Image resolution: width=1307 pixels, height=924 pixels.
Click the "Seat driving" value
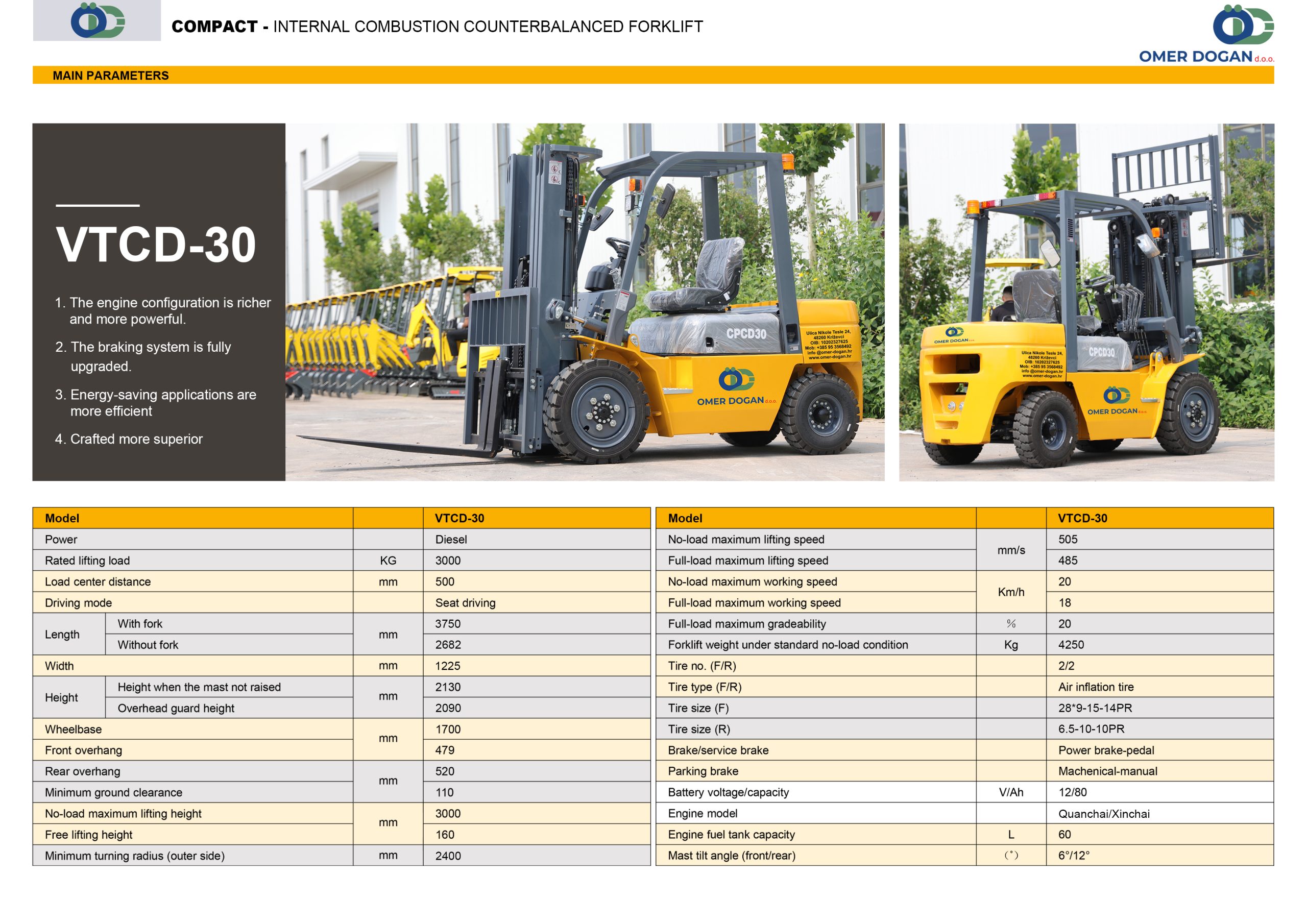465,602
